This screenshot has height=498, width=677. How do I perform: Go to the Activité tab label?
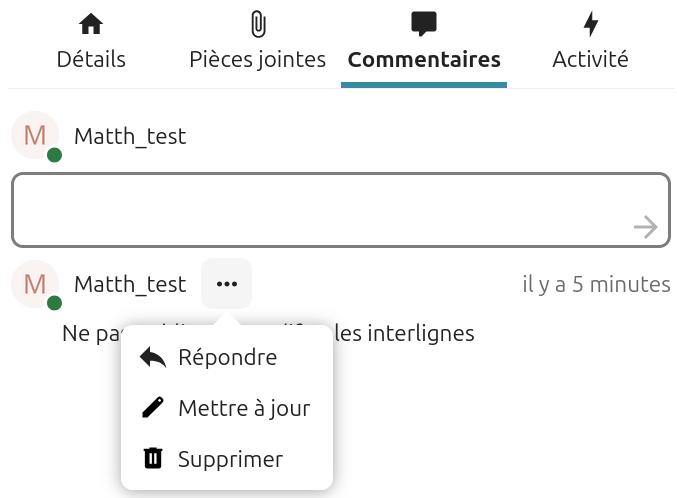point(590,59)
